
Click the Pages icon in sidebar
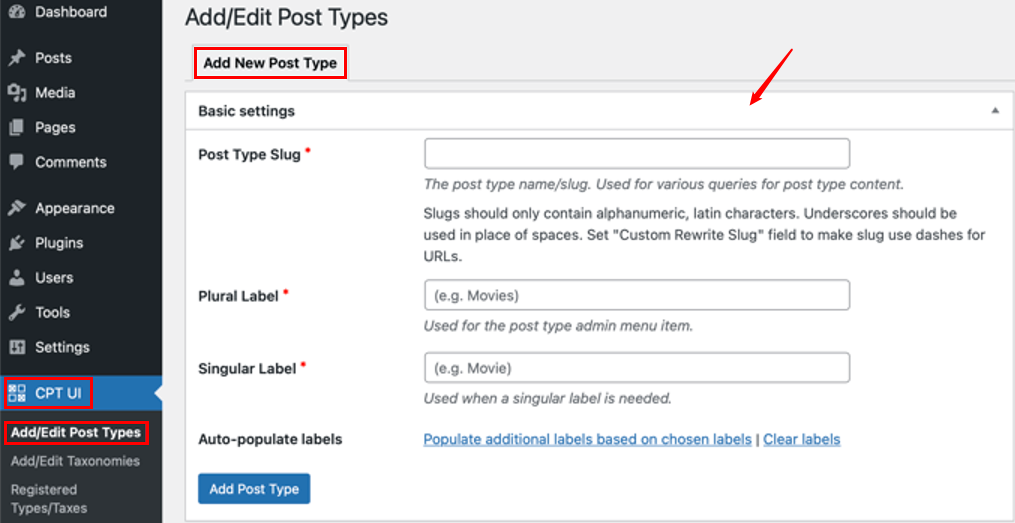coord(17,128)
